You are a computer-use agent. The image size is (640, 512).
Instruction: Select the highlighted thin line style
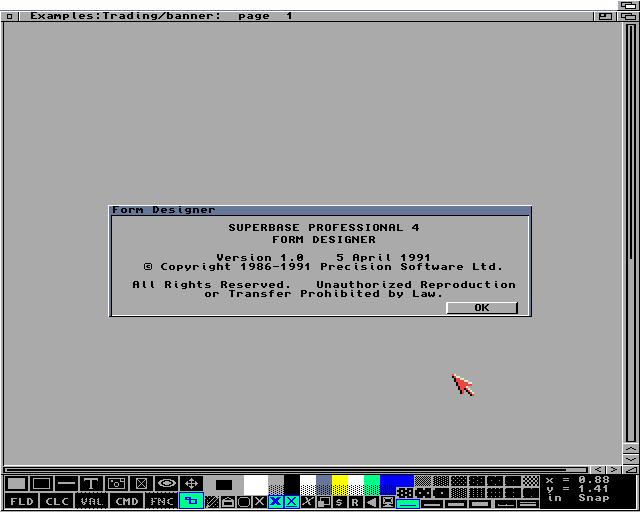pos(408,503)
